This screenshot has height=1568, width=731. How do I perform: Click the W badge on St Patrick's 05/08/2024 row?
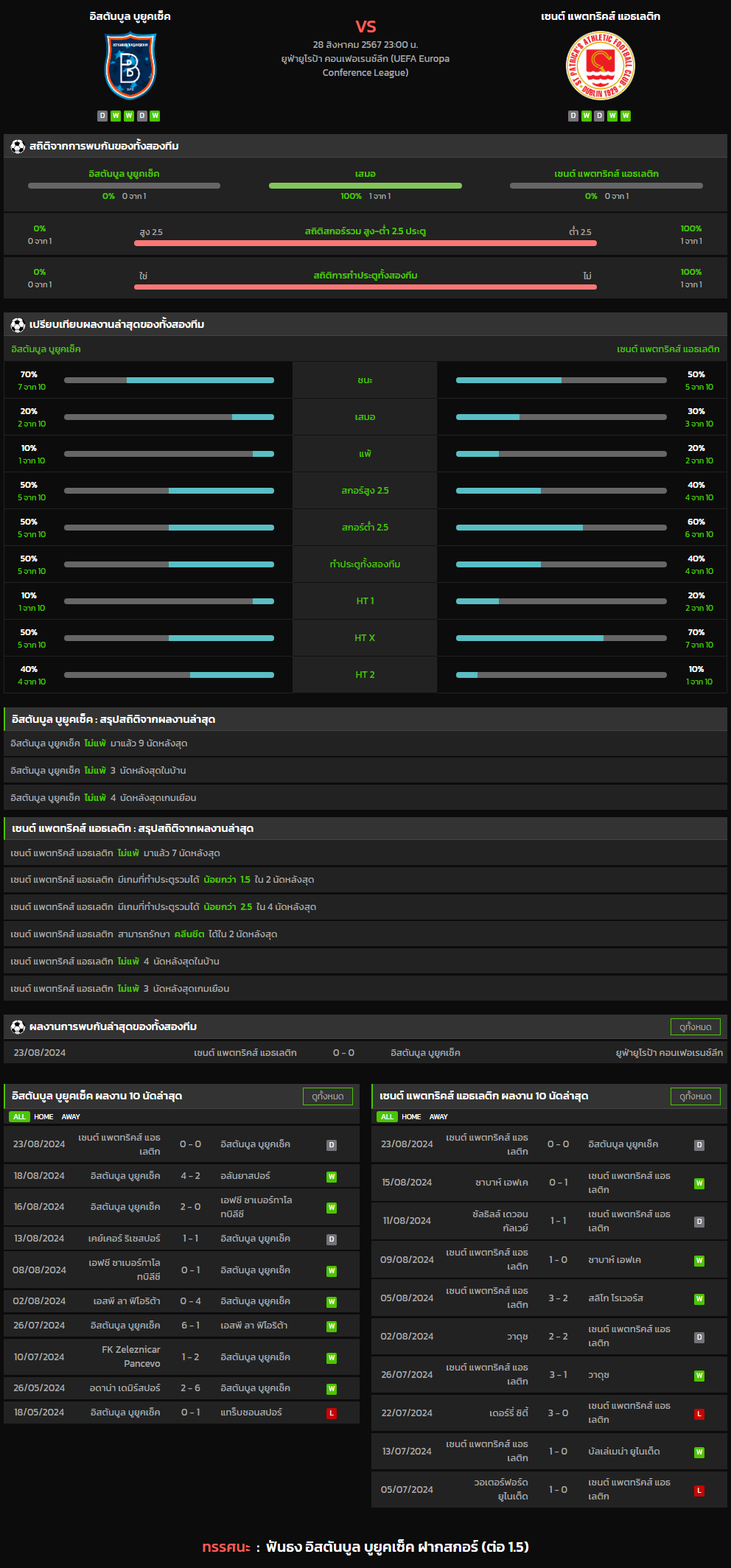pyautogui.click(x=699, y=1299)
